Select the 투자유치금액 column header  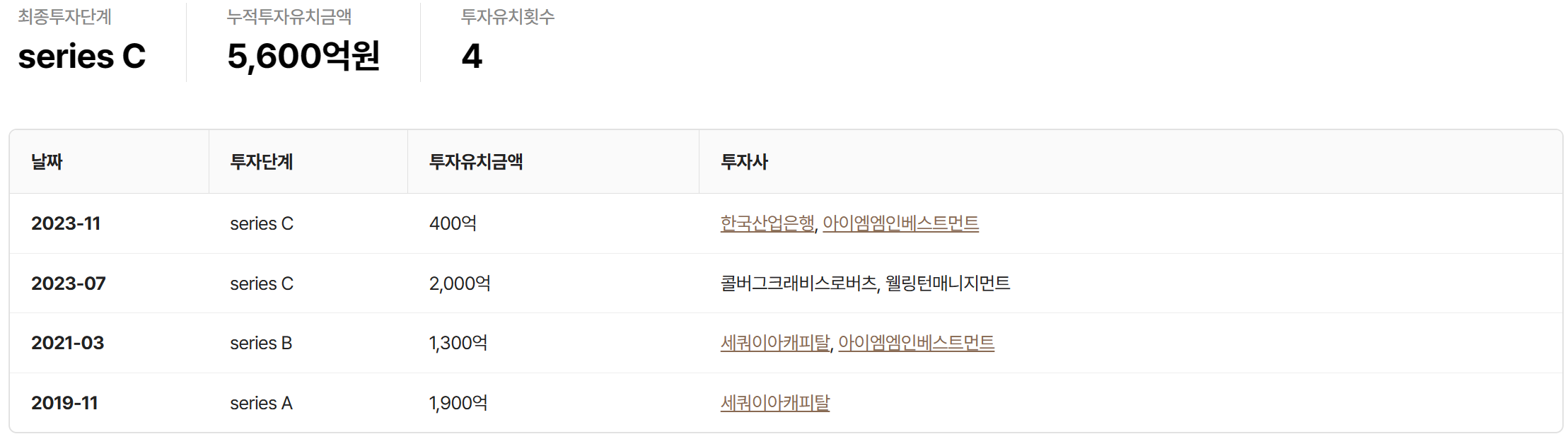point(475,162)
